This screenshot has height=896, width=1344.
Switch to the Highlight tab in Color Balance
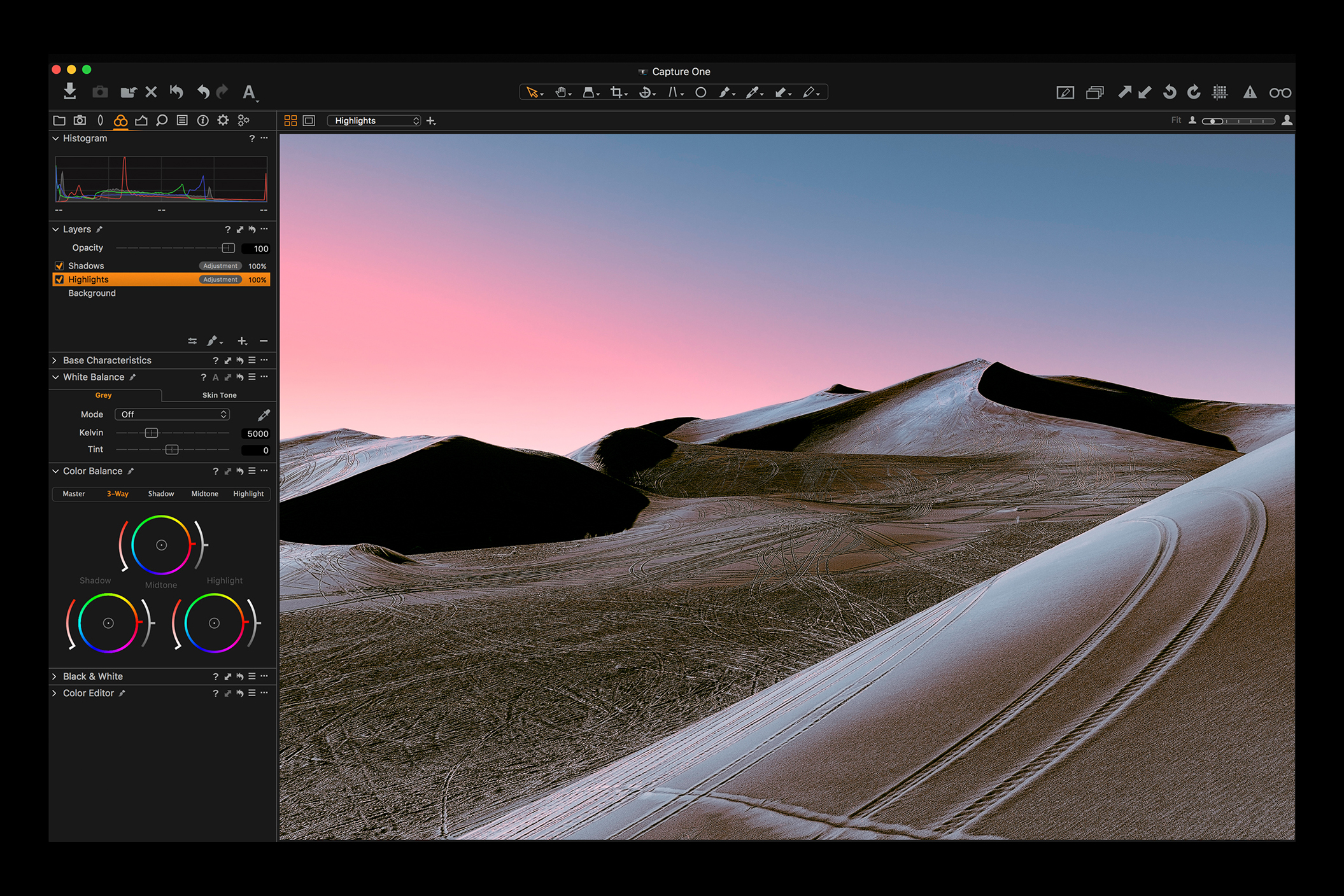point(248,494)
